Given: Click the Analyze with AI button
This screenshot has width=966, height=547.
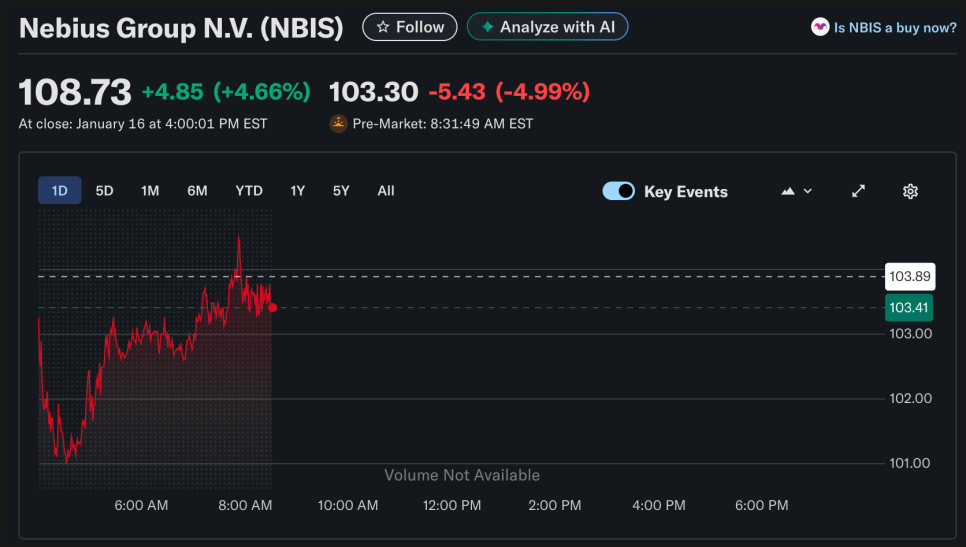Looking at the screenshot, I should pos(547,27).
